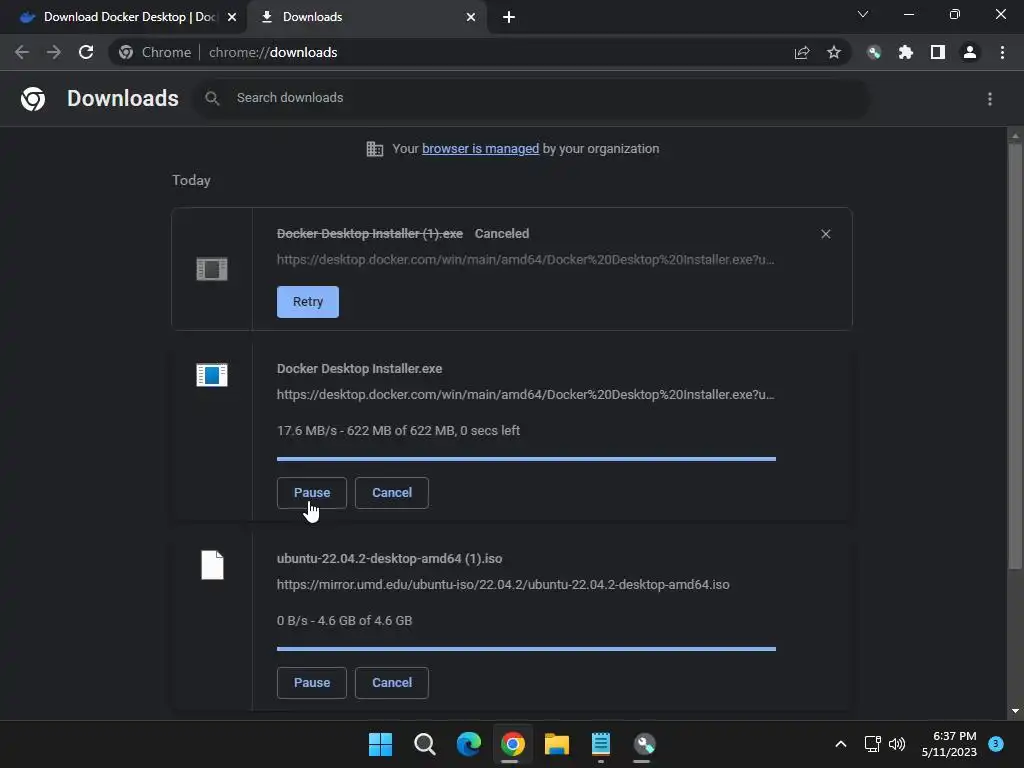1024x768 pixels.
Task: Show hidden system tray icons
Action: (x=841, y=744)
